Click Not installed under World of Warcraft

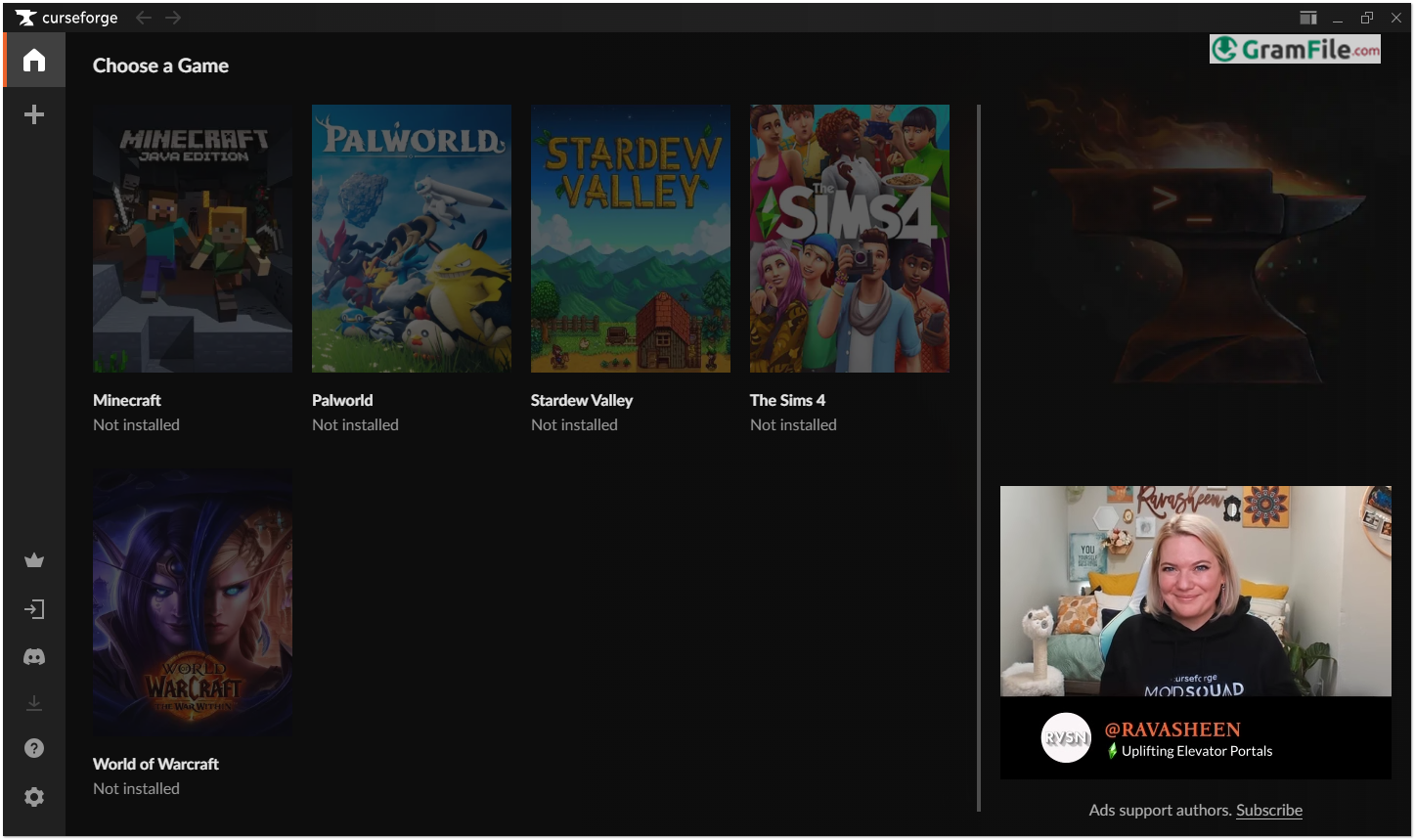click(x=136, y=788)
